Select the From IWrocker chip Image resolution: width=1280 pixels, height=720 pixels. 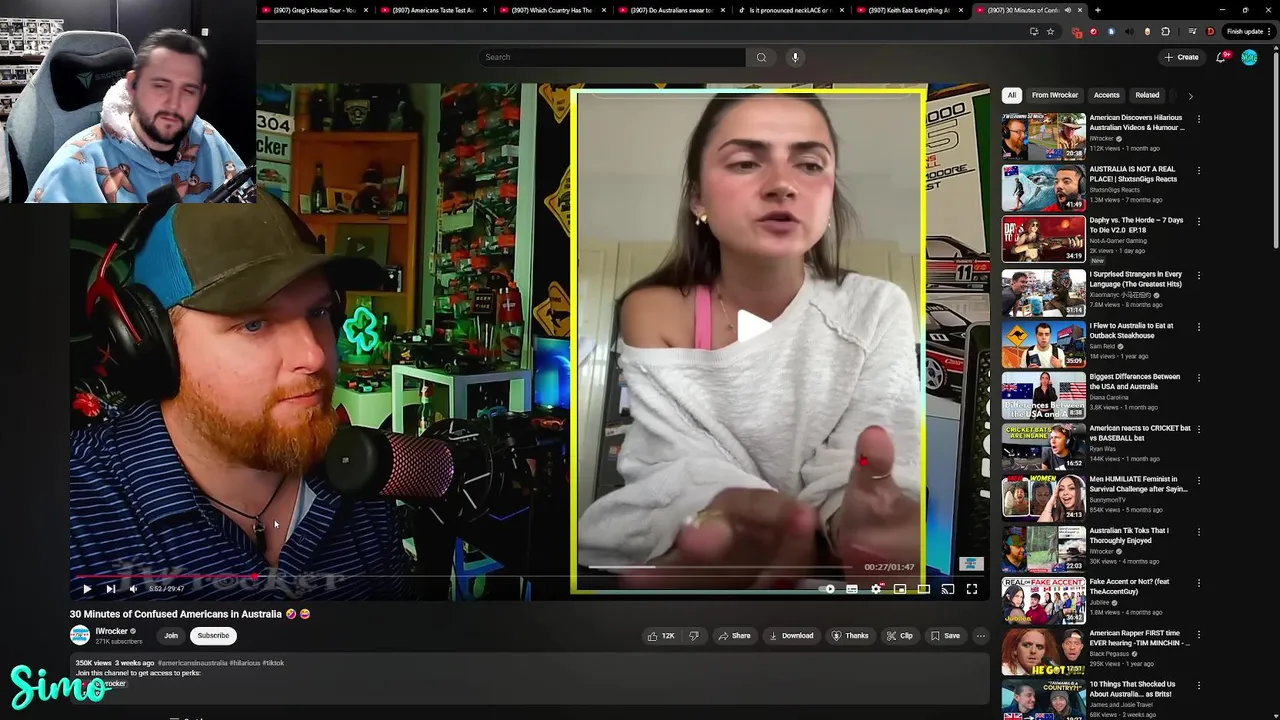click(1055, 95)
